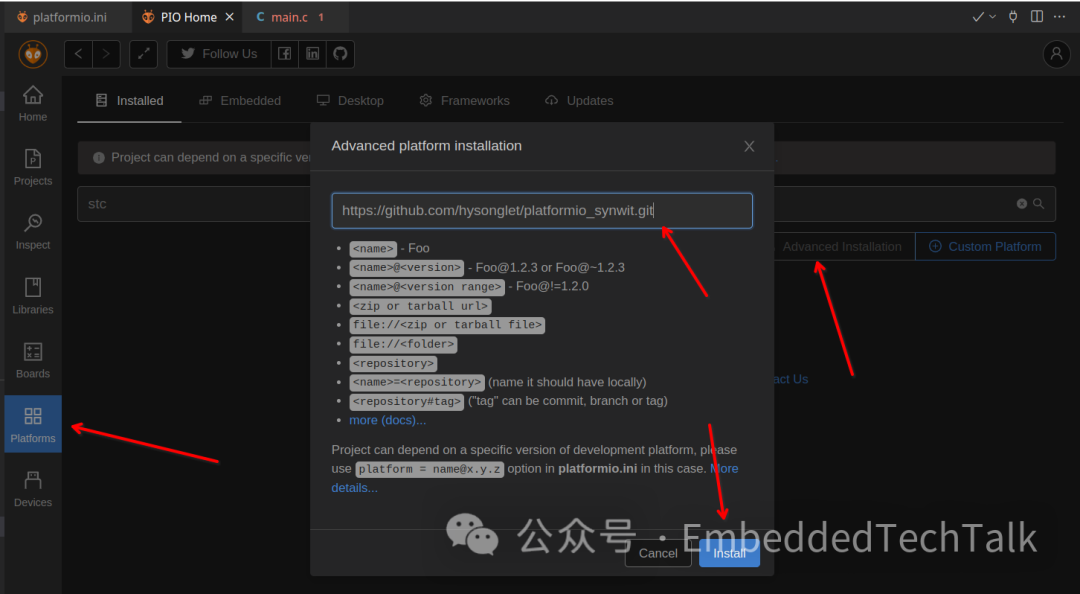Image resolution: width=1080 pixels, height=594 pixels.
Task: Click the PIO Home navigation back arrow
Action: (78, 54)
